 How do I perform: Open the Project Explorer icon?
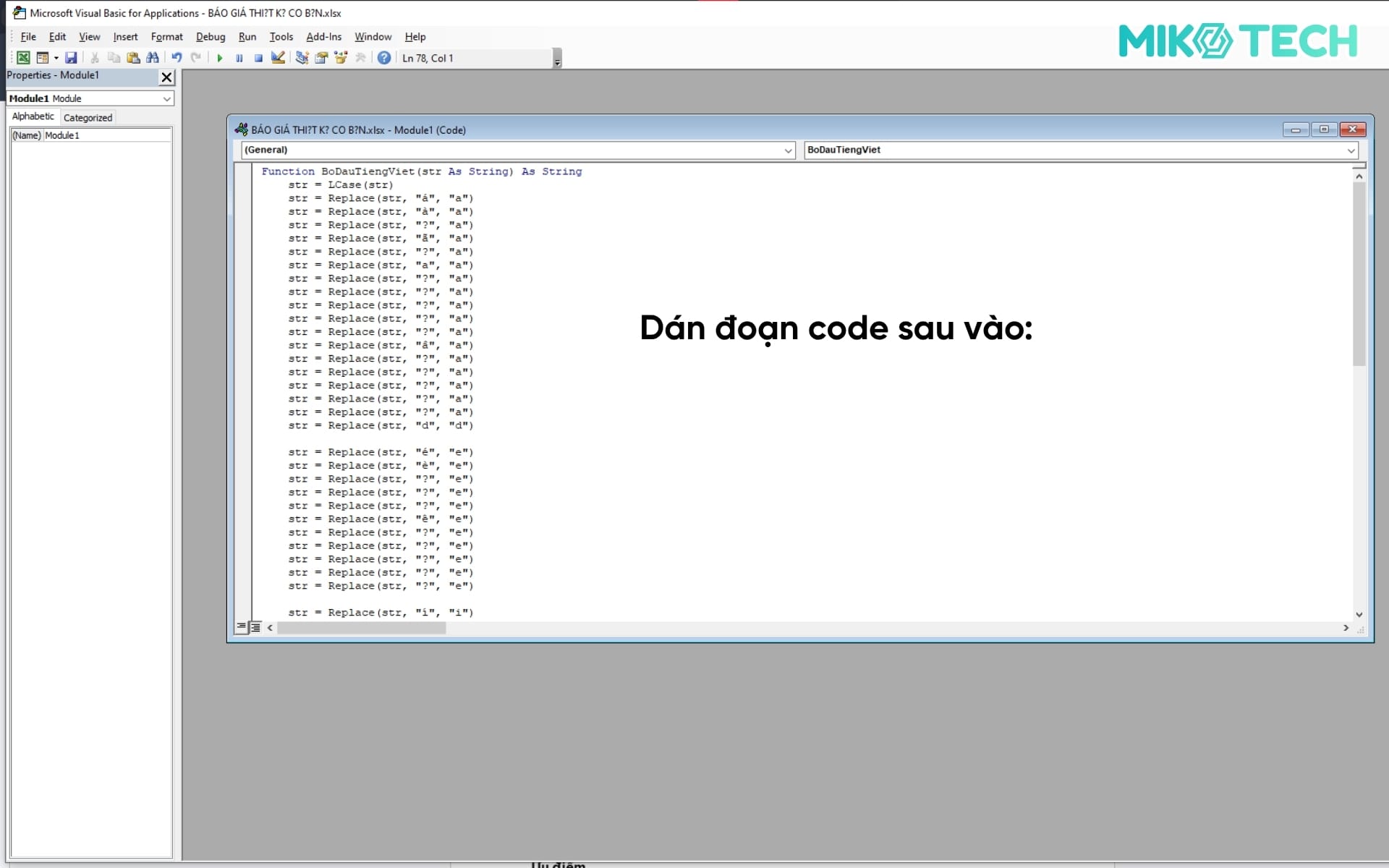tap(302, 58)
